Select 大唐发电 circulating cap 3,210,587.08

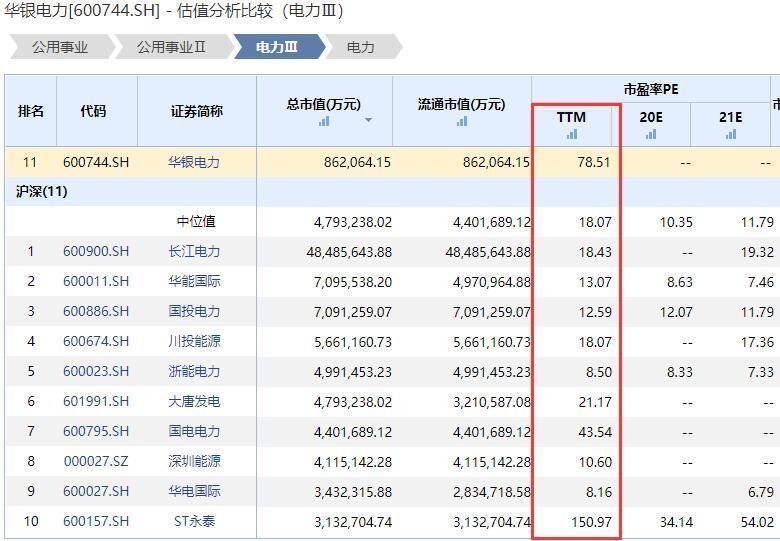click(x=491, y=402)
